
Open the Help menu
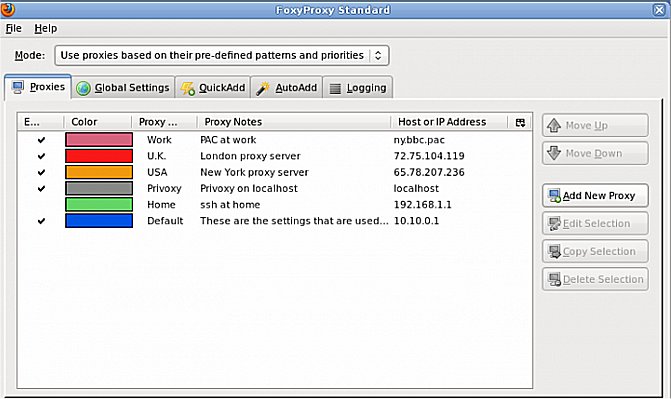(x=46, y=28)
